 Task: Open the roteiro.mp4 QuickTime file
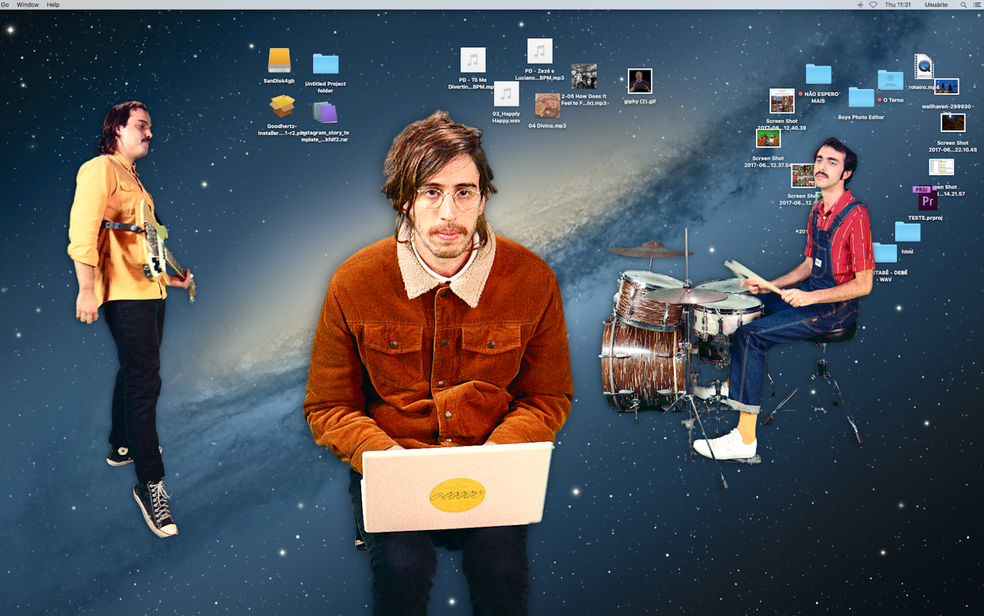point(923,67)
